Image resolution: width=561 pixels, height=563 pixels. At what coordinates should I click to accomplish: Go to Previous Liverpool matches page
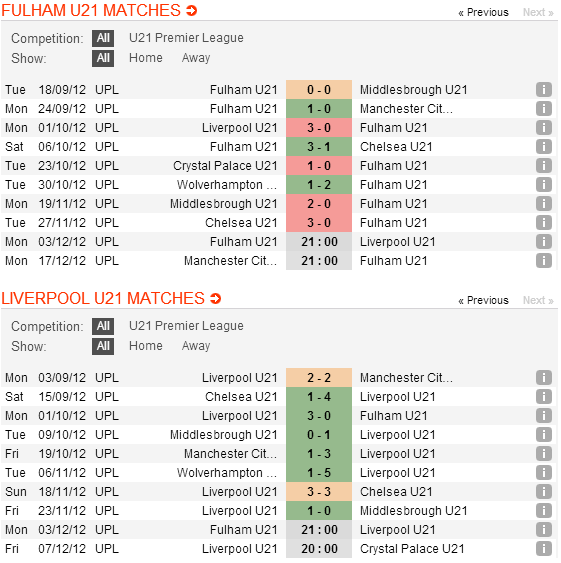tap(483, 301)
